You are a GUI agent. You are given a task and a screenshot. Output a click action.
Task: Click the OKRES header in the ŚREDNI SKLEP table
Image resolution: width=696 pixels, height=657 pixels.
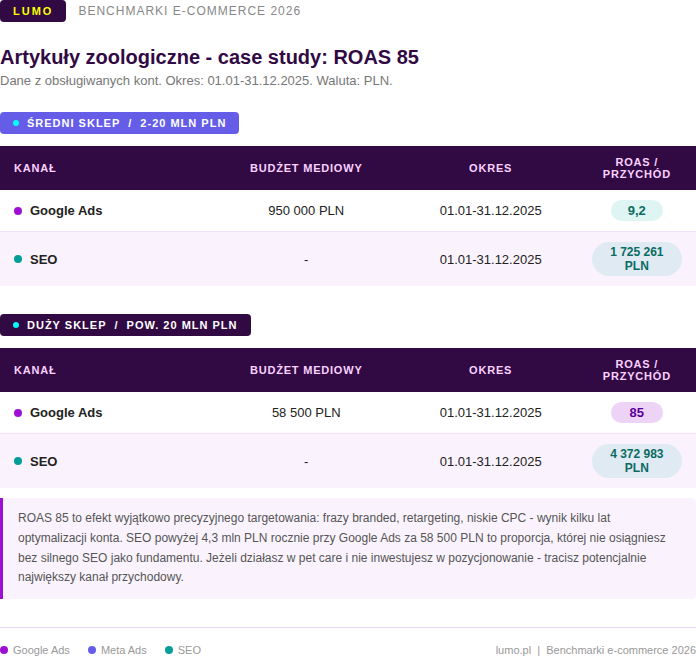pos(490,168)
